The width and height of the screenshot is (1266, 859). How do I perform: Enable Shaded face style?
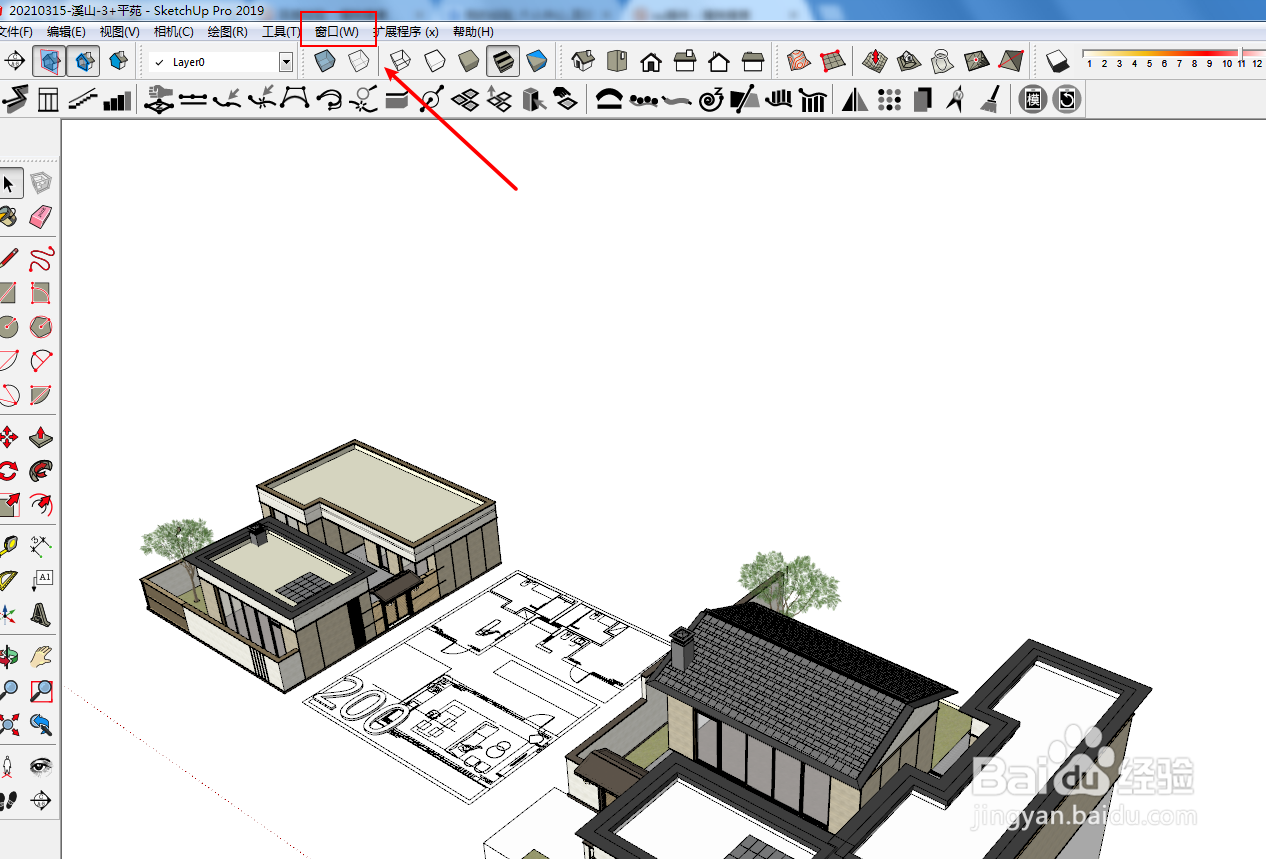pos(469,61)
